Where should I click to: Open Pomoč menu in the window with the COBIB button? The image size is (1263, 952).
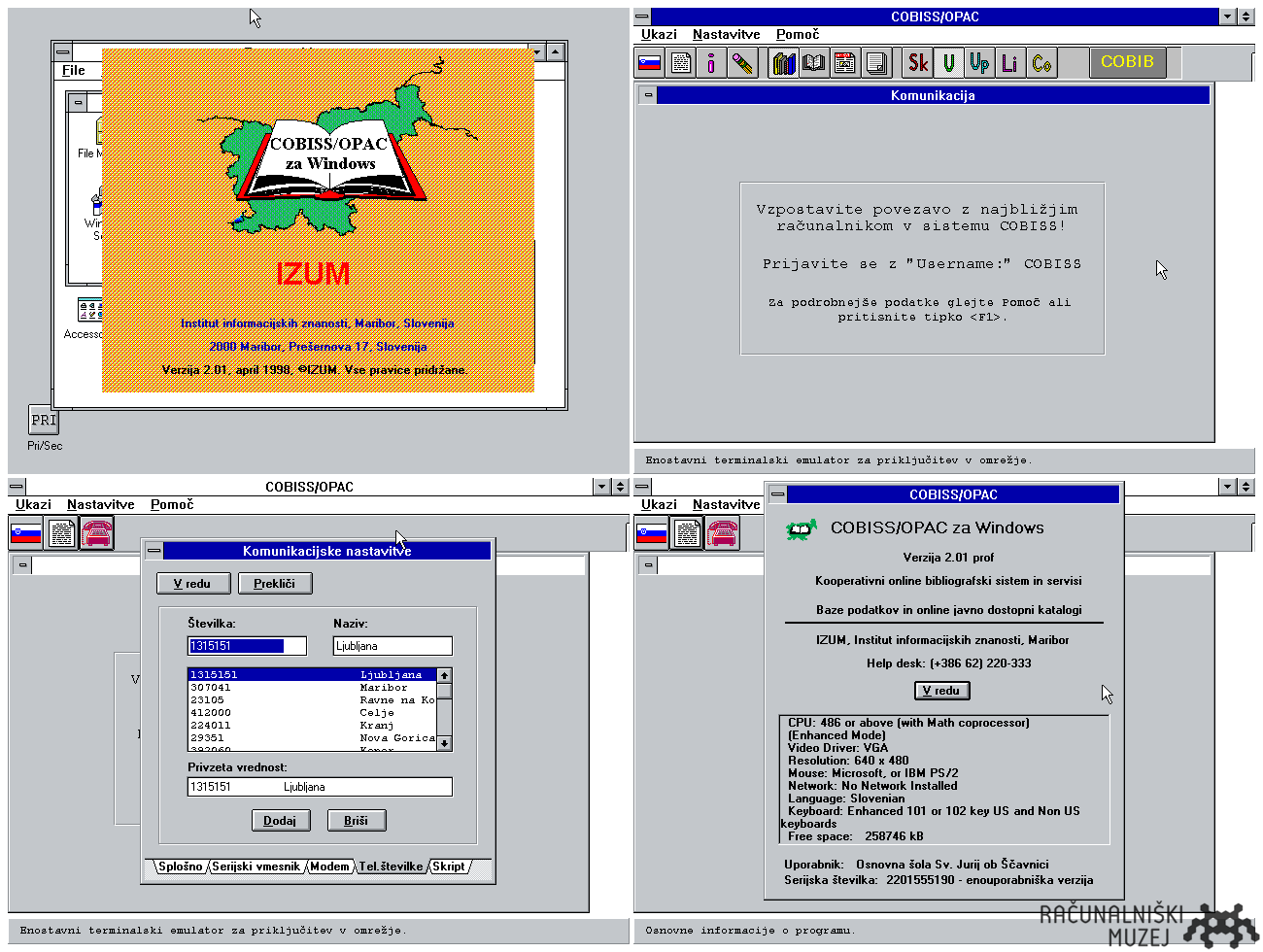point(798,34)
